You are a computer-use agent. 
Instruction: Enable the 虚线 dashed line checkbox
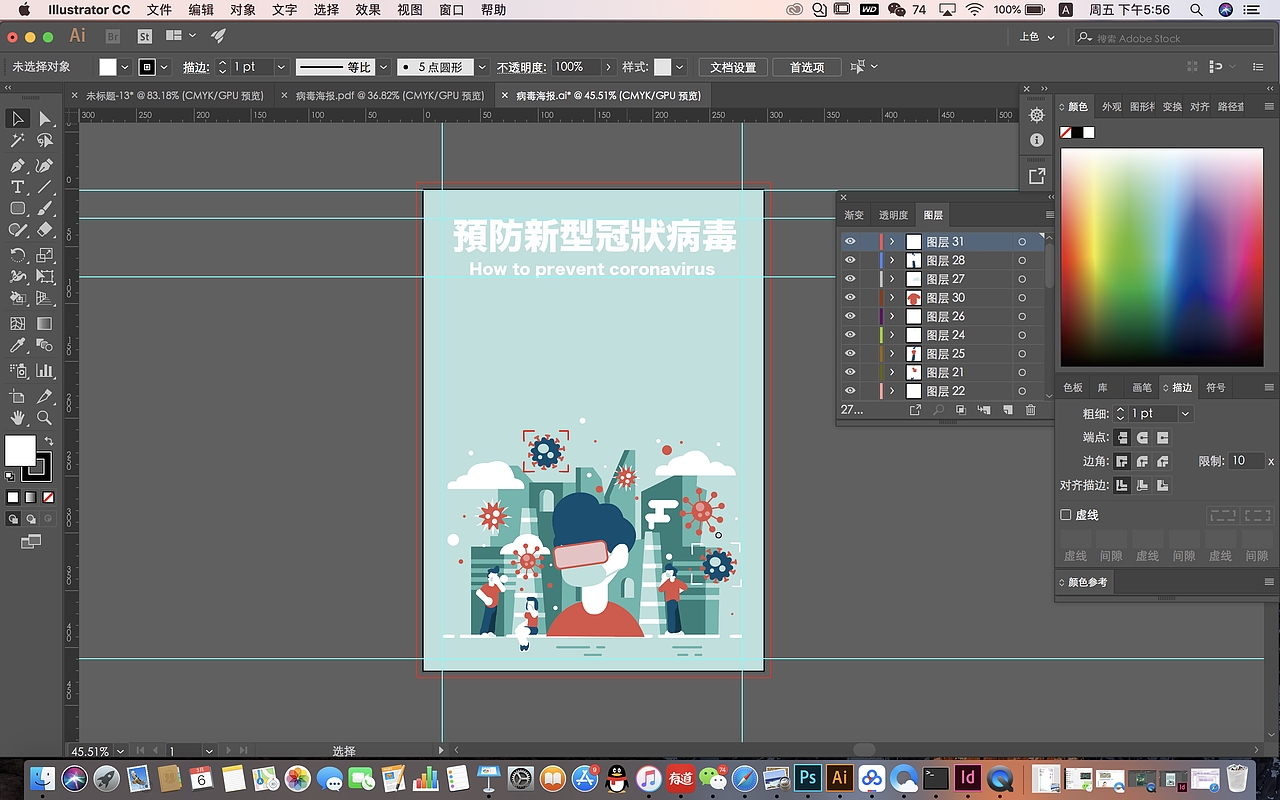coord(1066,515)
